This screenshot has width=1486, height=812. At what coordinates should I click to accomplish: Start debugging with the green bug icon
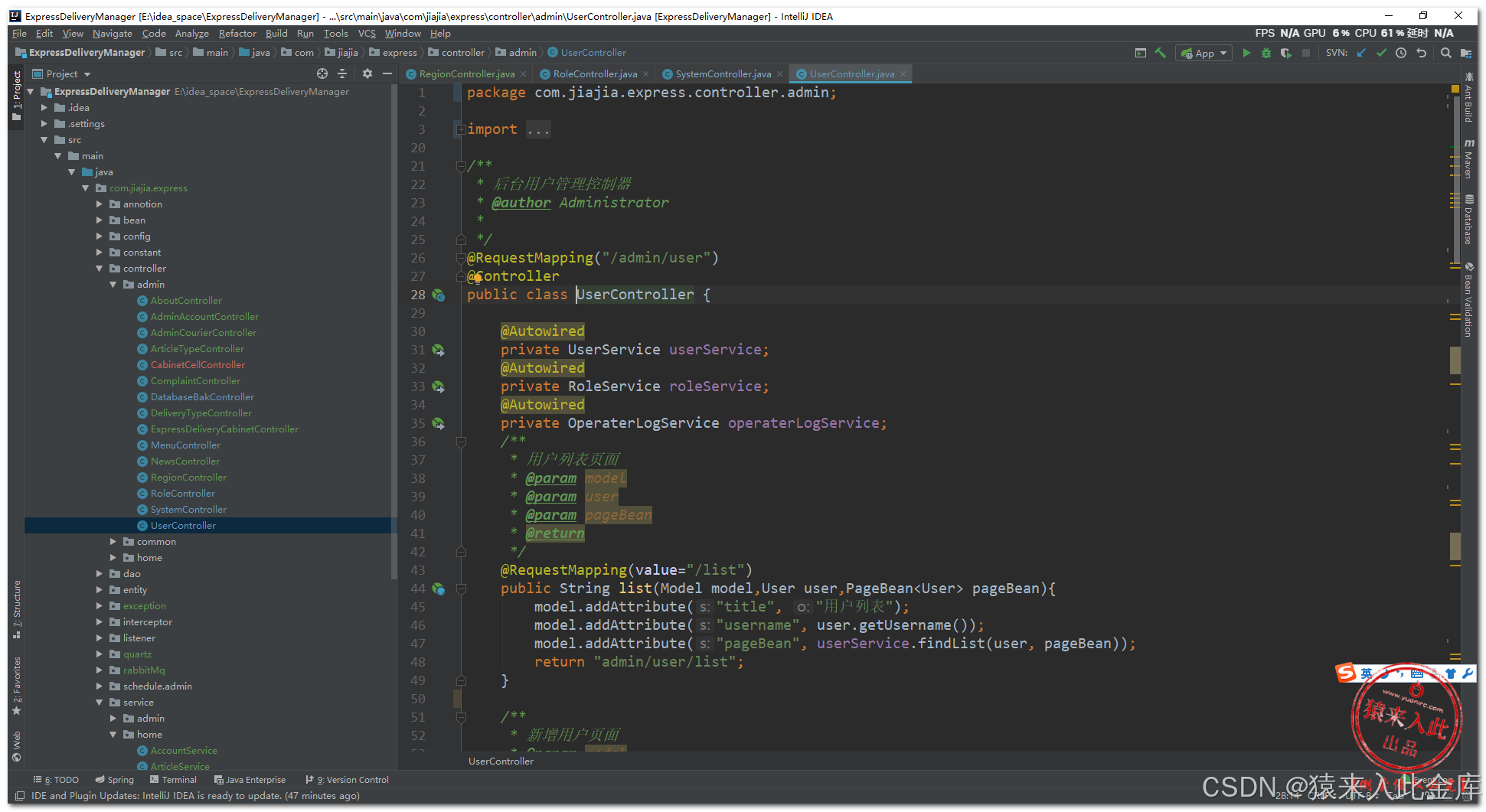[1266, 53]
